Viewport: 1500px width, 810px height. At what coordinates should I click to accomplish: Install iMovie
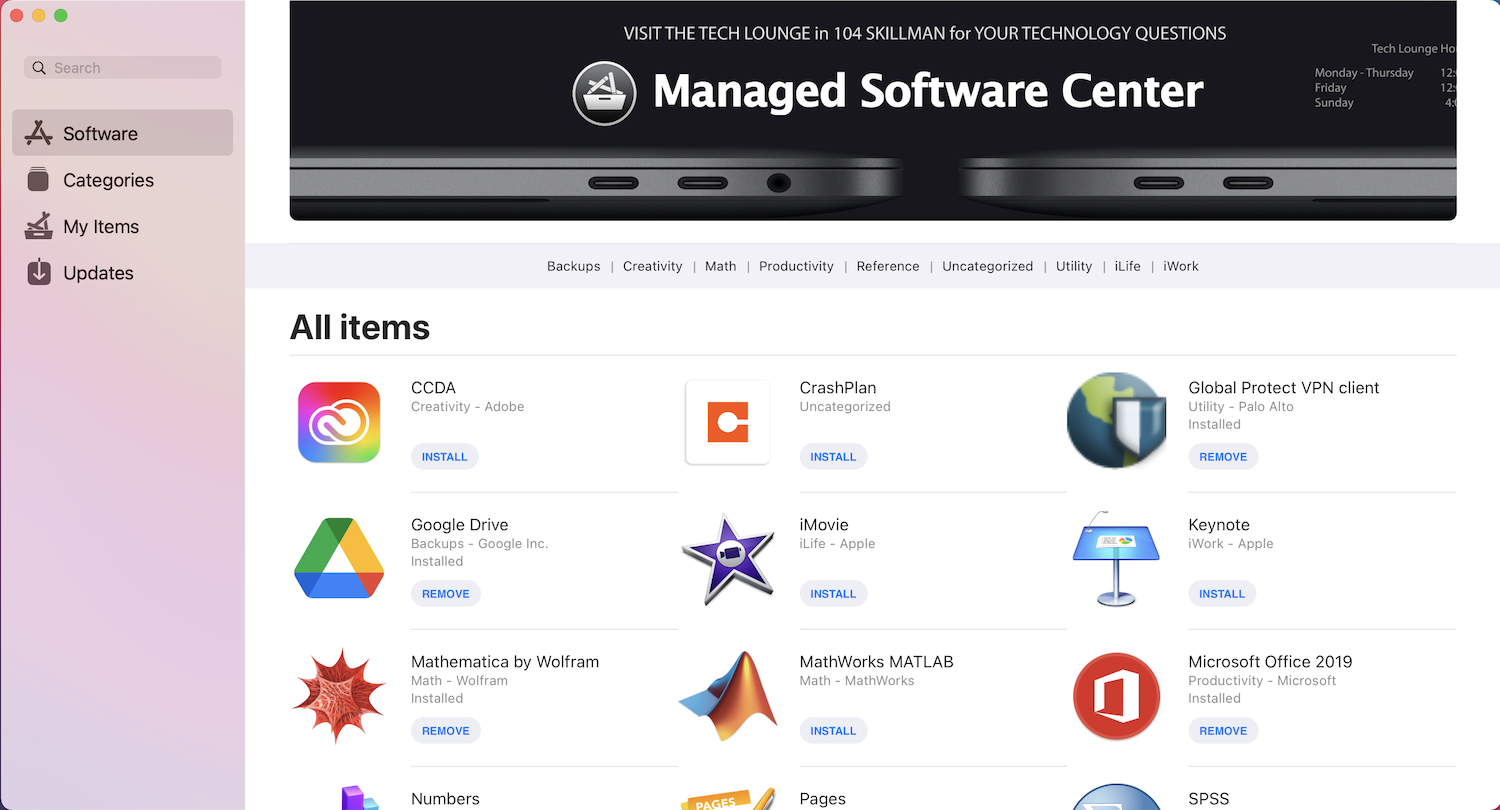click(x=833, y=594)
